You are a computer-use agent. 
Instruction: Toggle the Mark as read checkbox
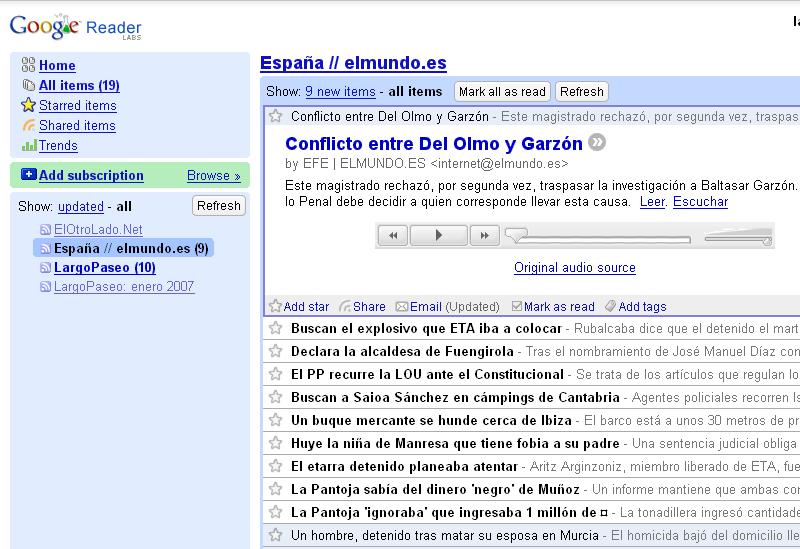pos(516,307)
